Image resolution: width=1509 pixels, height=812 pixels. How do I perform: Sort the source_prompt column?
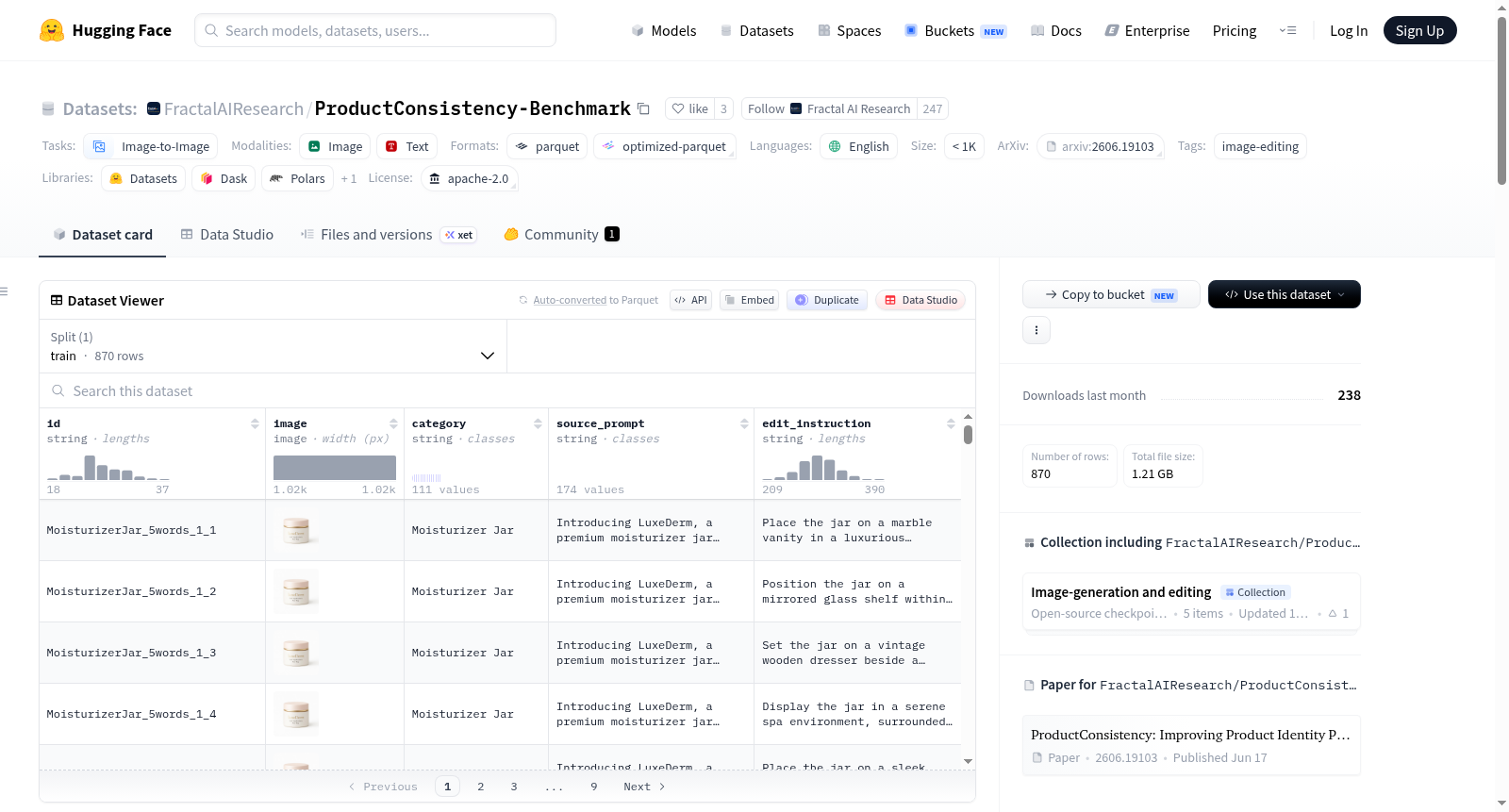744,423
